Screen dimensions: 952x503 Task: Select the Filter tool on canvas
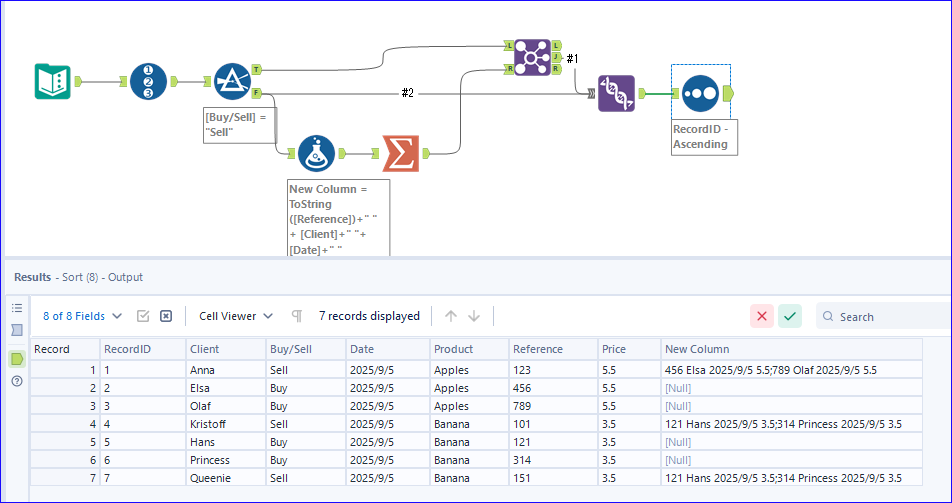pyautogui.click(x=233, y=81)
